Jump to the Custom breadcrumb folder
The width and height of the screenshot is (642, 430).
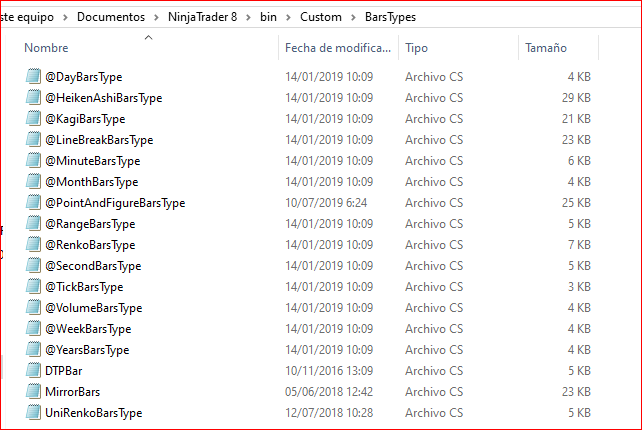click(x=321, y=17)
